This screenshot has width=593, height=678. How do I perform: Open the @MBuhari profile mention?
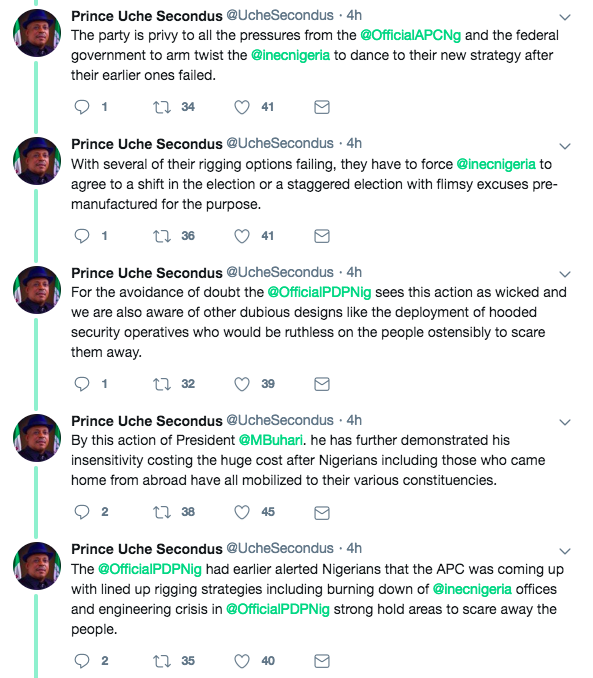[x=270, y=440]
